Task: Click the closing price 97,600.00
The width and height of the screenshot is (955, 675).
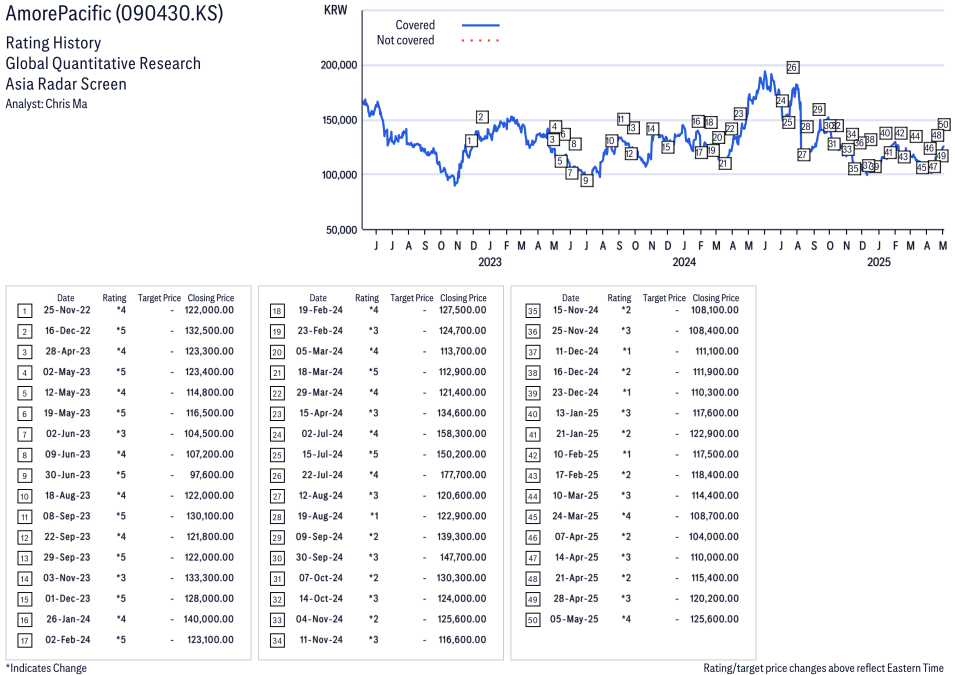Action: 212,475
